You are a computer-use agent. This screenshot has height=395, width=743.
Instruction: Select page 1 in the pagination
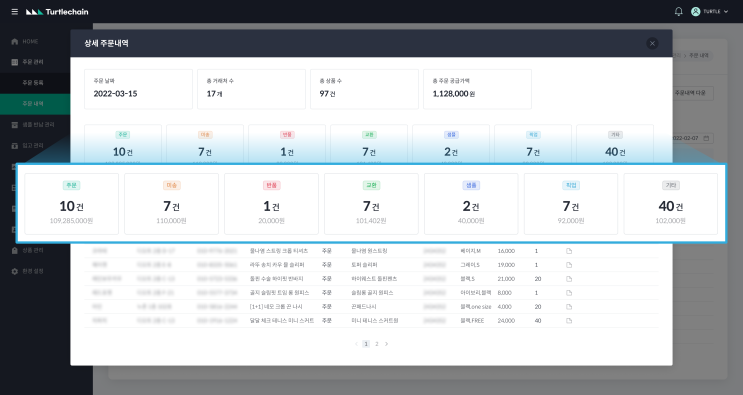(x=366, y=344)
